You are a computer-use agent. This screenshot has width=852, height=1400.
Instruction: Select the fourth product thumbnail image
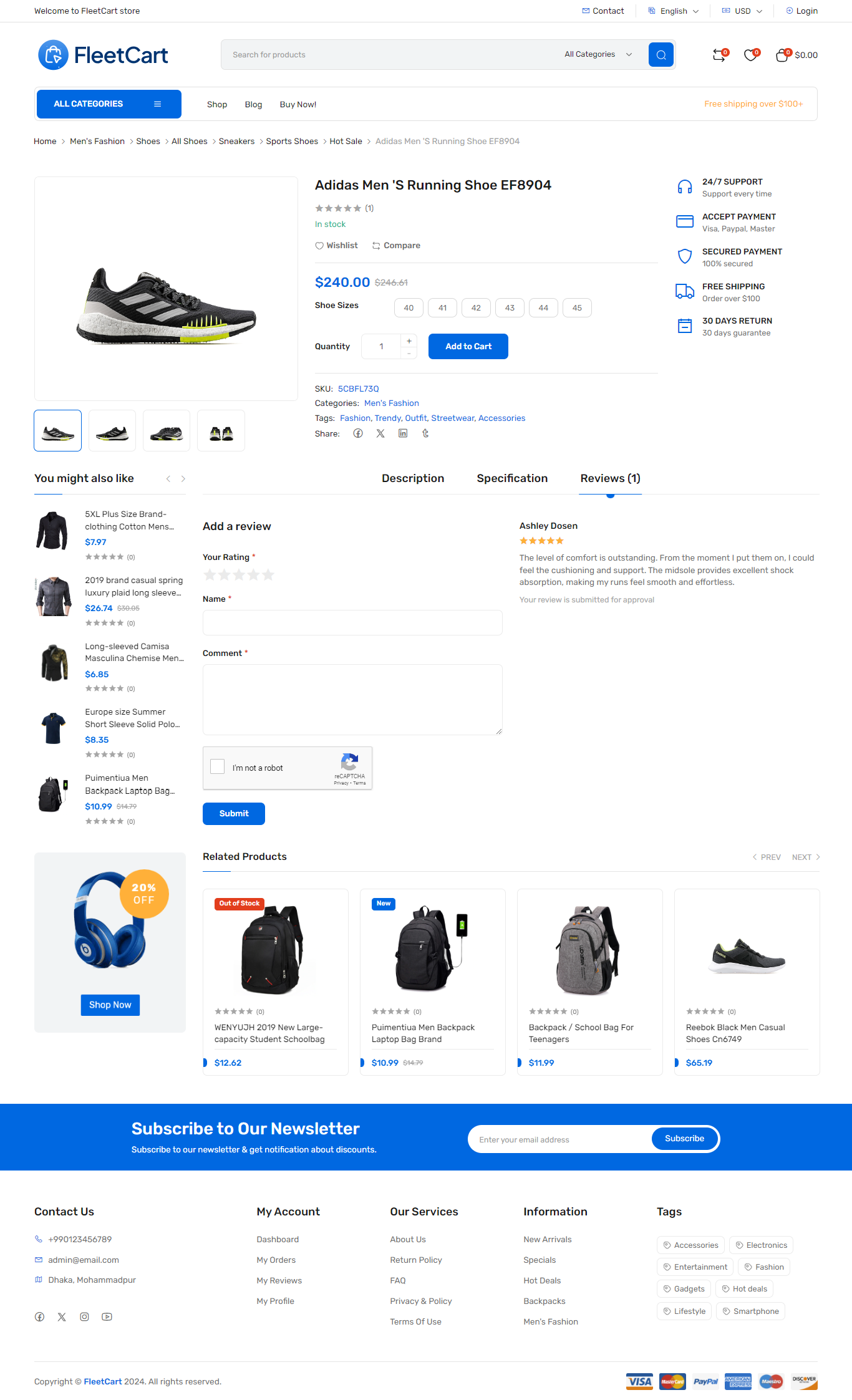click(221, 431)
